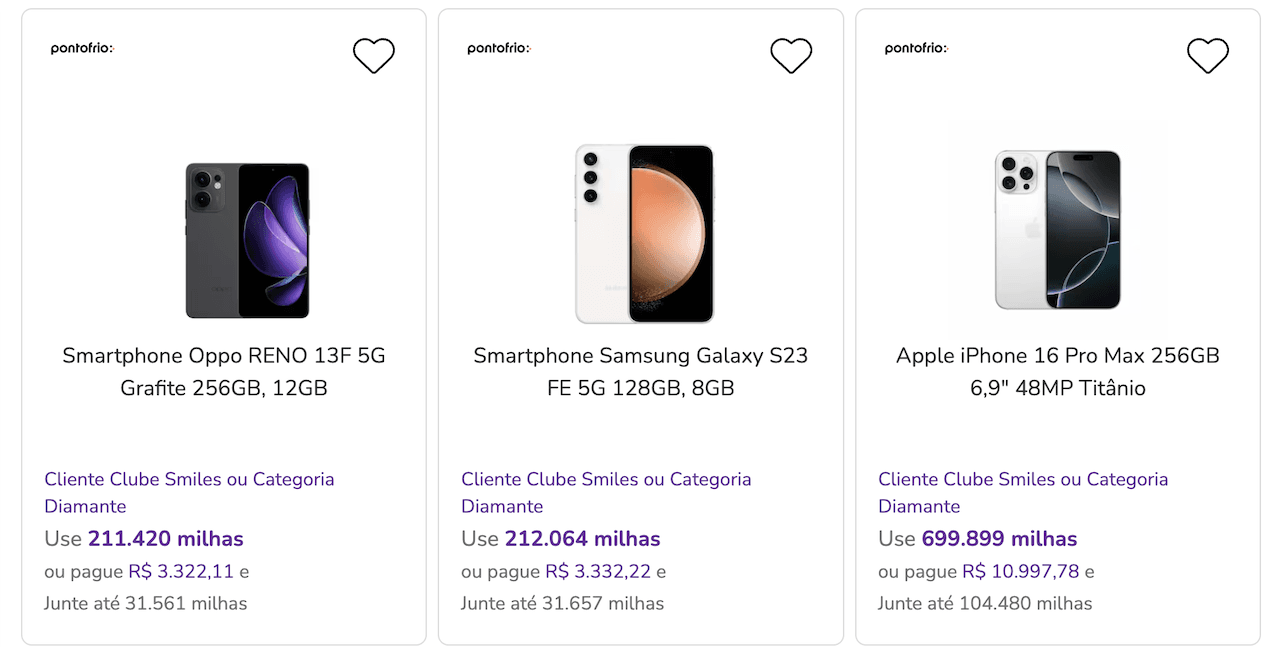Click the R$ 3.322,11 payment option
1280x647 pixels.
click(181, 572)
